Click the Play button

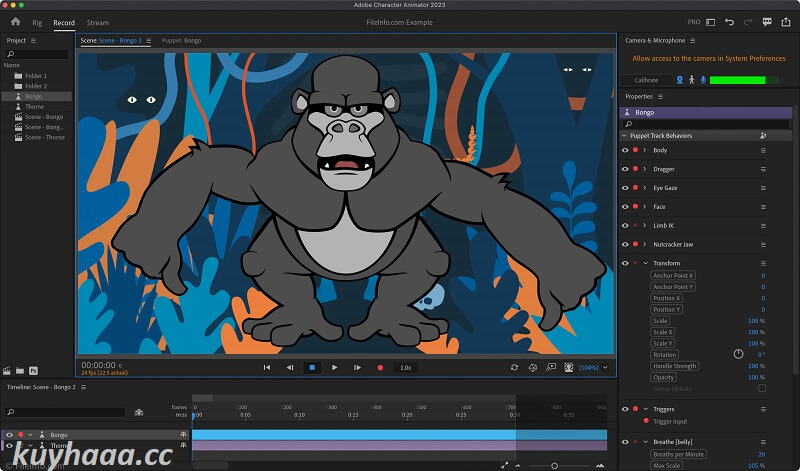pos(335,367)
